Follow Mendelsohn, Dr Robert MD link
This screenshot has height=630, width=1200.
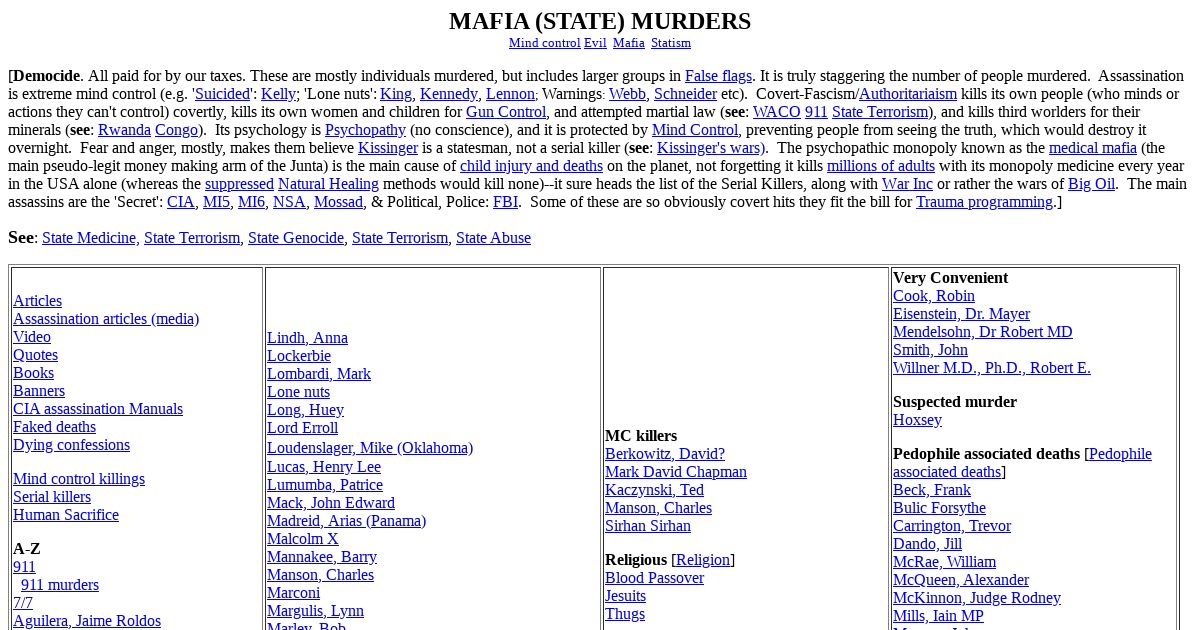(x=983, y=332)
